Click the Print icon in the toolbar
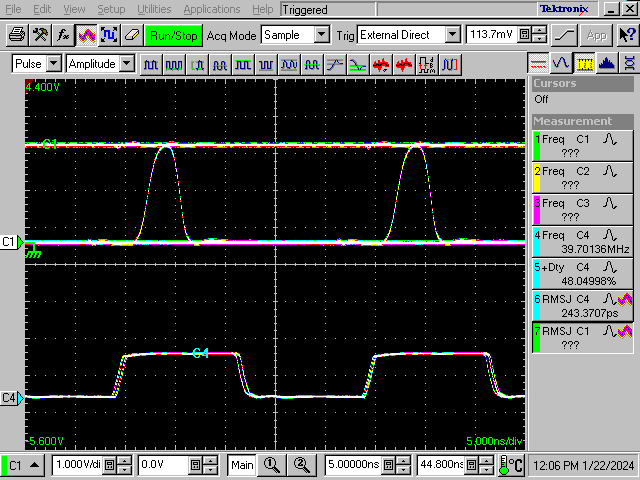 click(17, 36)
